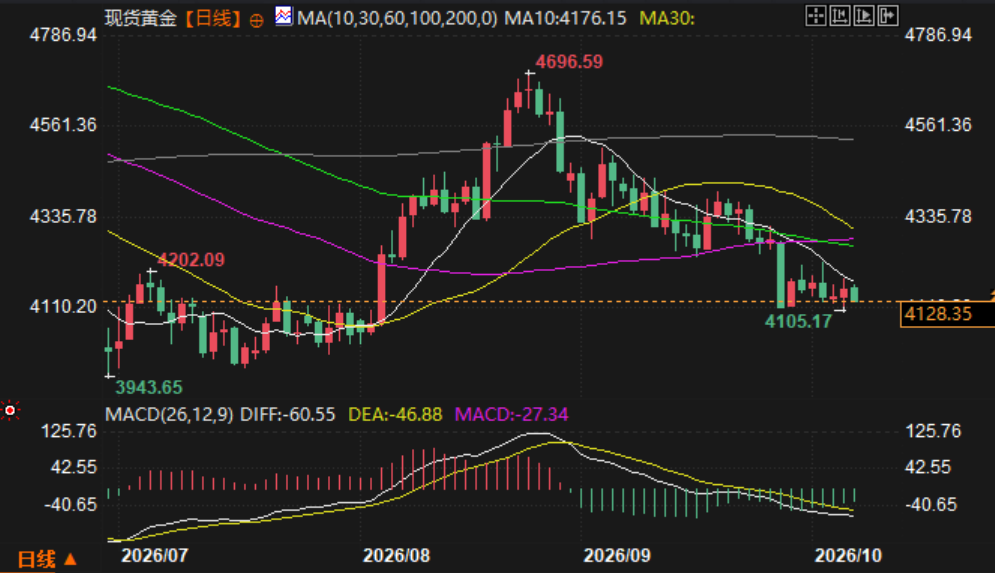The image size is (995, 573).
Task: Click the right axis 4335.78 value
Action: [x=938, y=216]
